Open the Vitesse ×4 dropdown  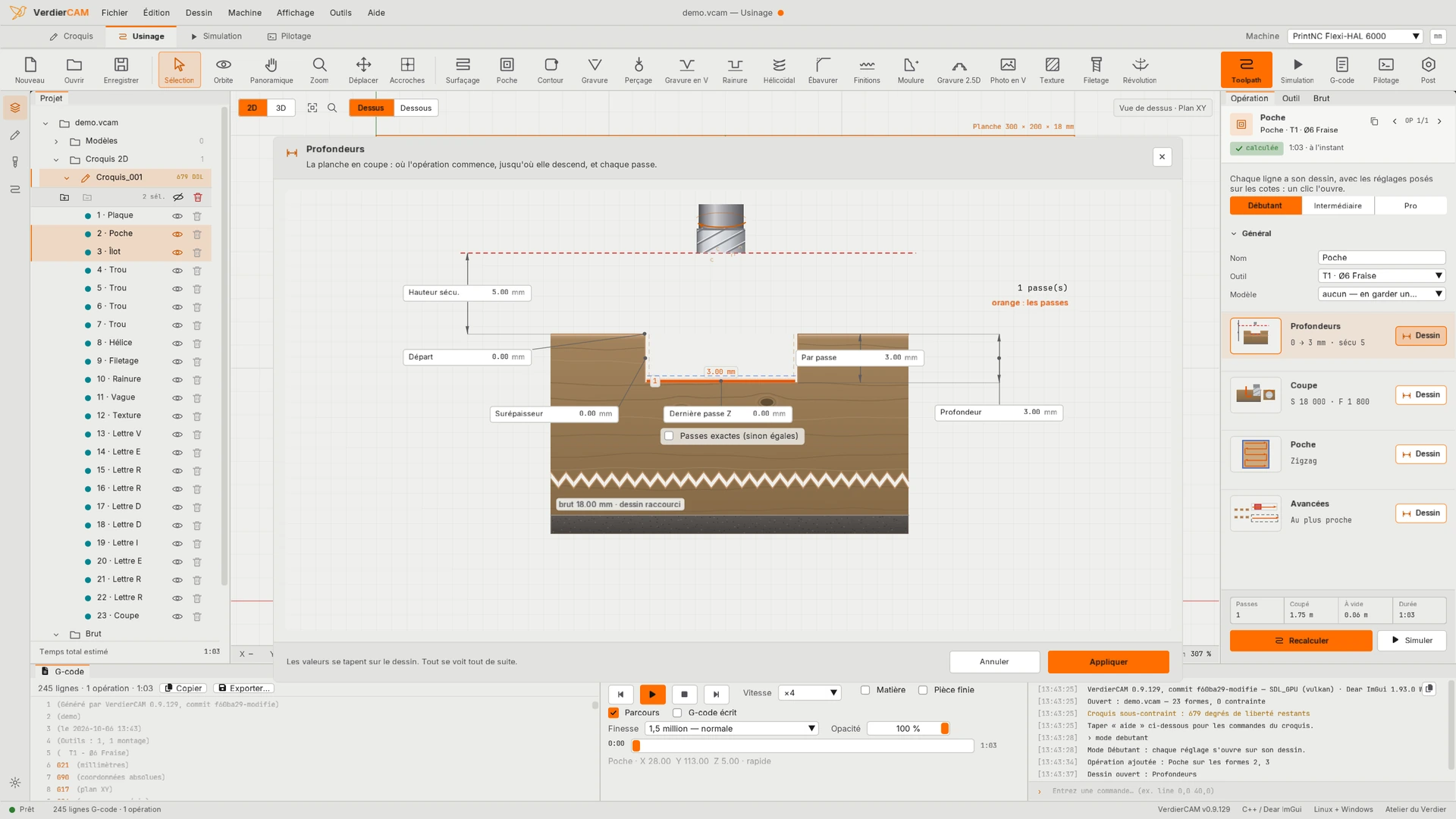pyautogui.click(x=810, y=693)
